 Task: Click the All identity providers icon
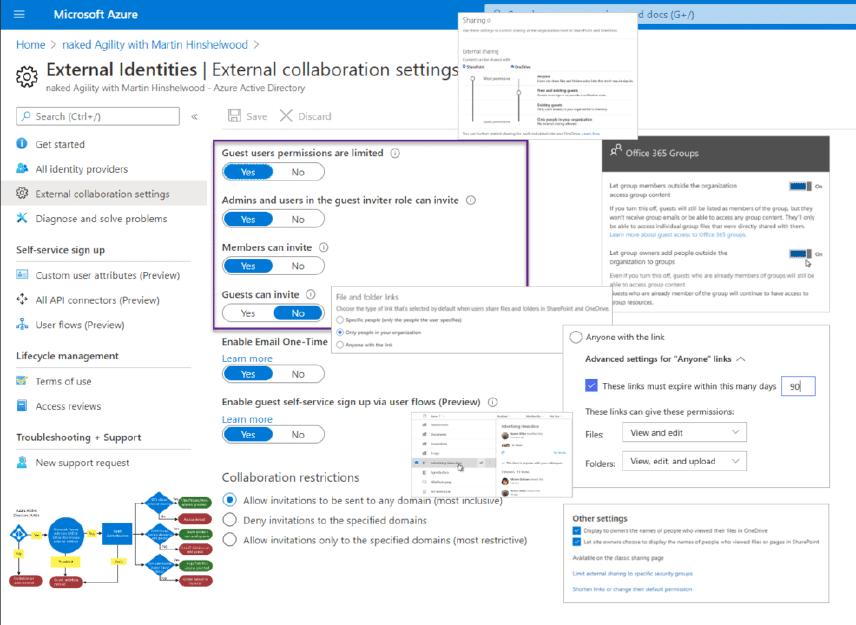(x=22, y=168)
